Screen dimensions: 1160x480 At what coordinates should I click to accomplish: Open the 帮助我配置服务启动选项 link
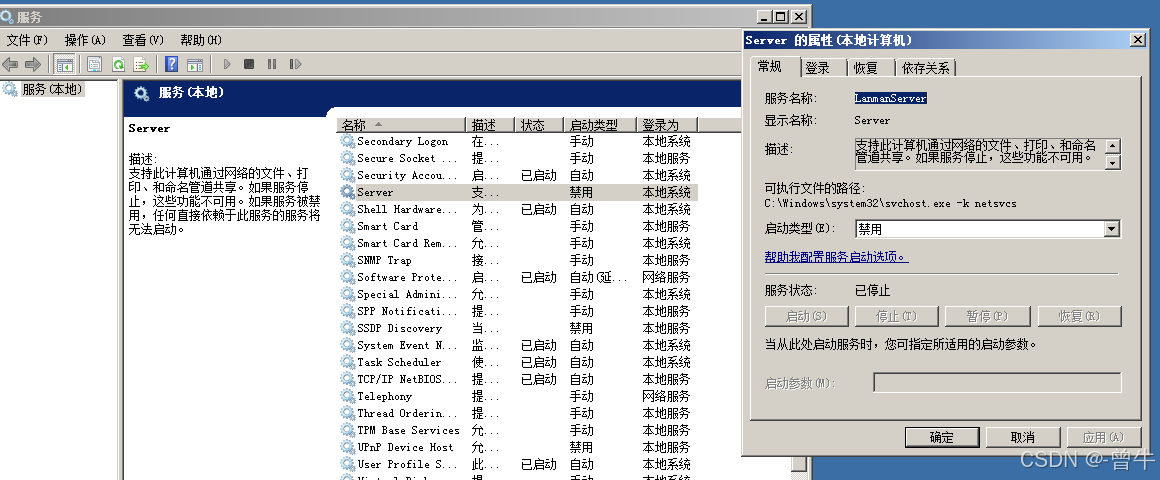836,257
